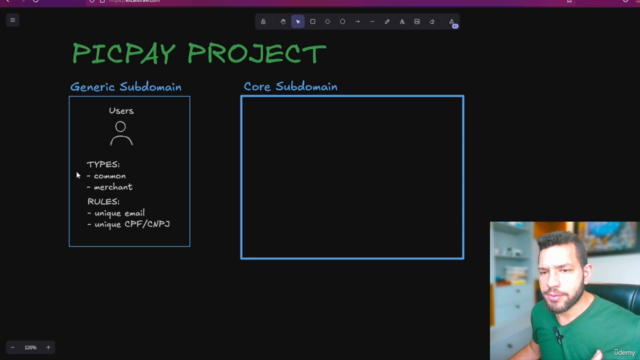Click the RULES: label
640x360 pixels.
(x=103, y=202)
